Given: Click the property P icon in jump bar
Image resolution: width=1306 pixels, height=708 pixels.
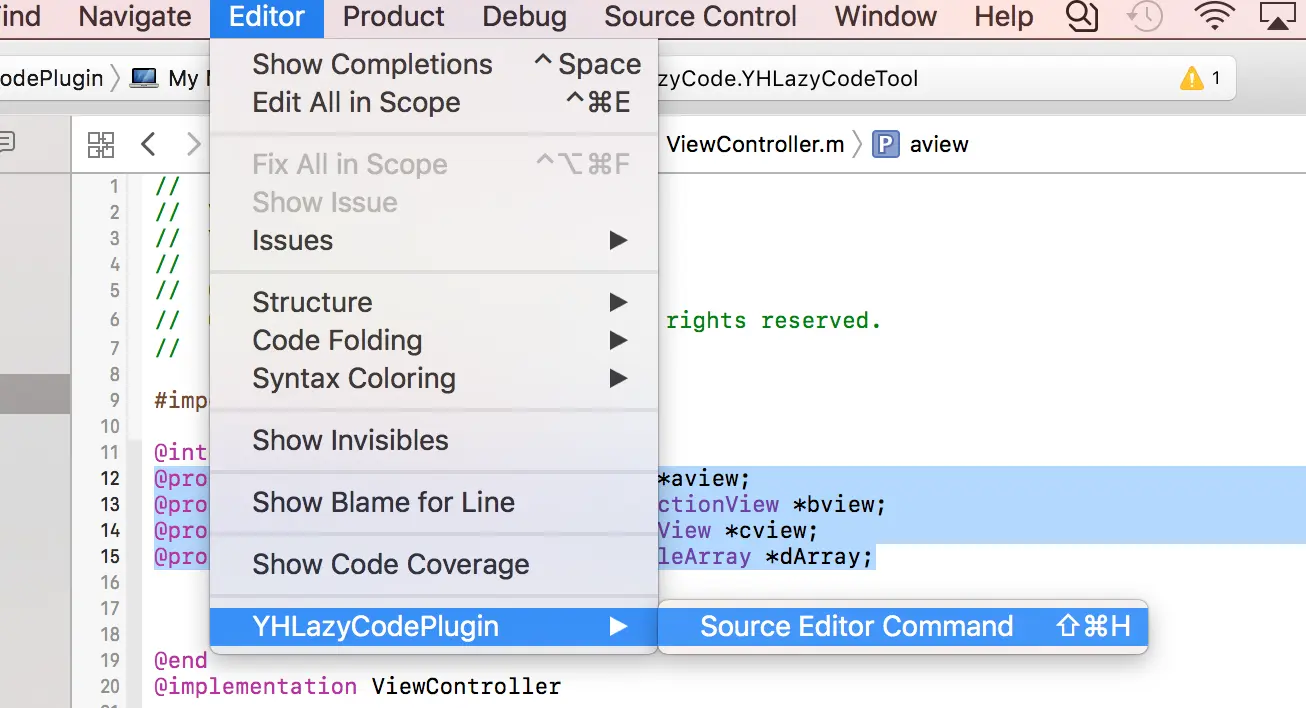Looking at the screenshot, I should pos(885,144).
